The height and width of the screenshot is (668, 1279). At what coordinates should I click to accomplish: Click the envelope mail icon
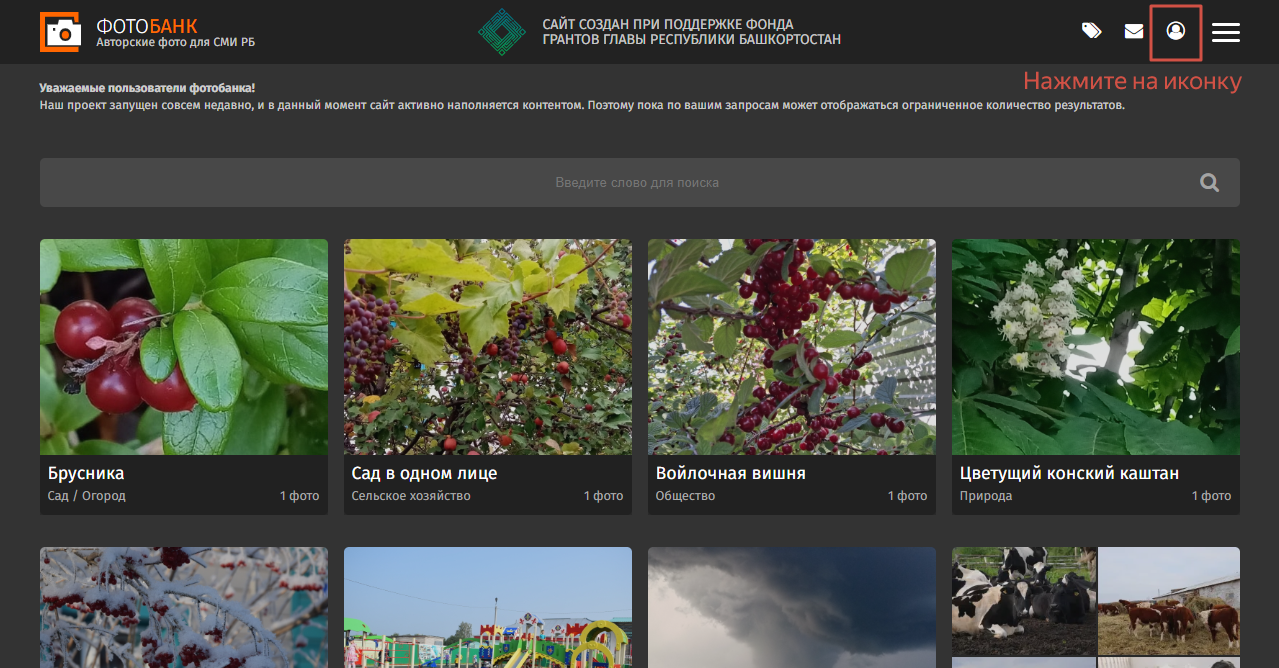click(x=1133, y=32)
